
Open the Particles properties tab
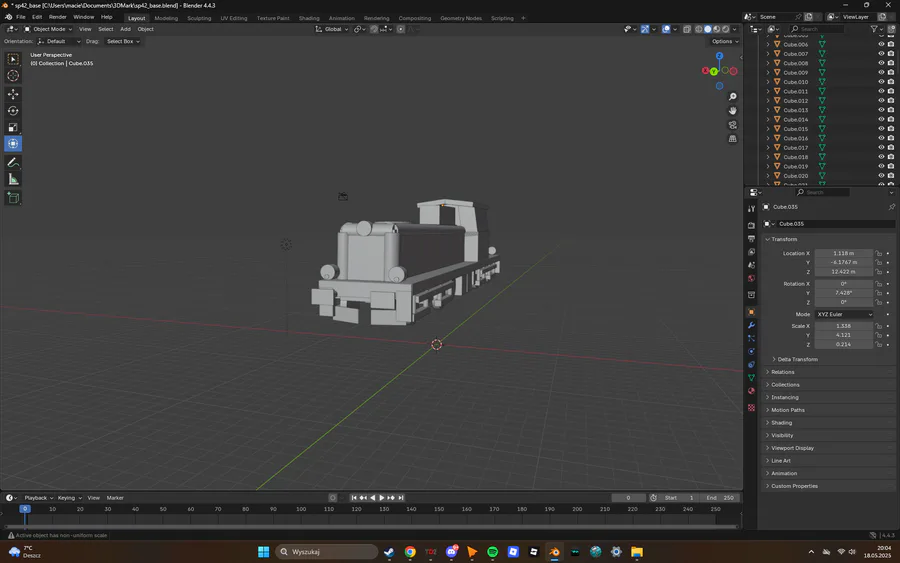[751, 339]
